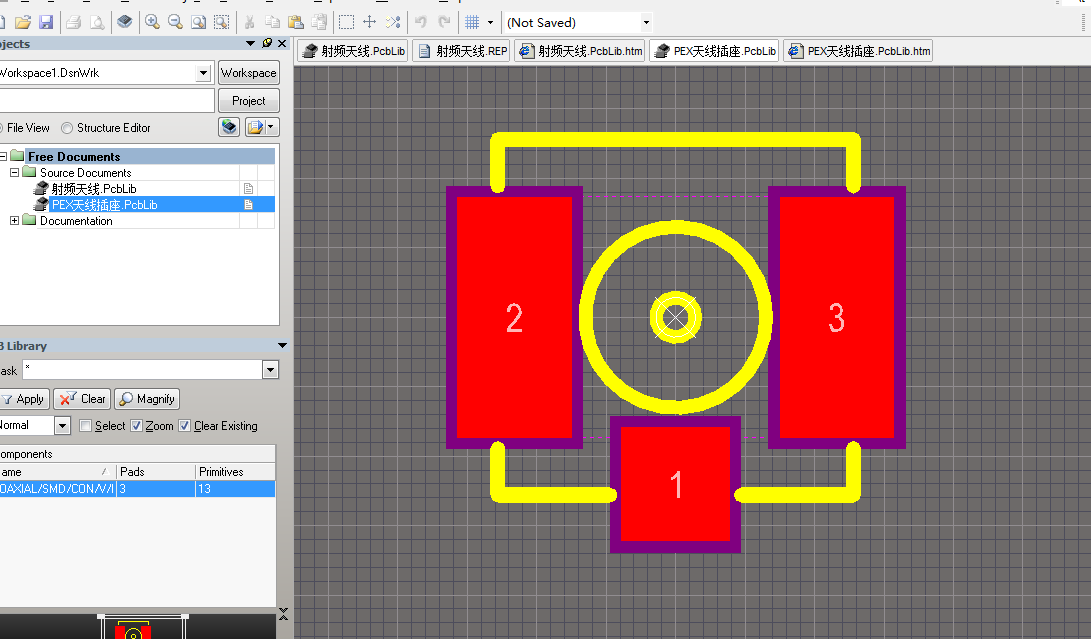Open the PCB Library panel menu arrow
The width and height of the screenshot is (1091, 639).
pos(282,345)
